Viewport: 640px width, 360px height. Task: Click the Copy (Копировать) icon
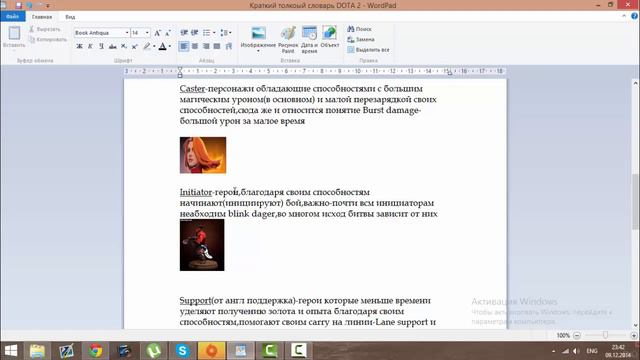coord(32,40)
